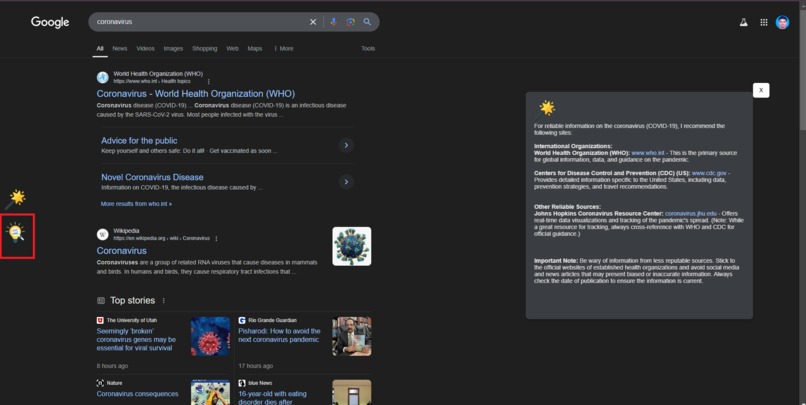Viewport: 806px width, 405px height.
Task: Open Top stories options dots
Action: [163, 301]
